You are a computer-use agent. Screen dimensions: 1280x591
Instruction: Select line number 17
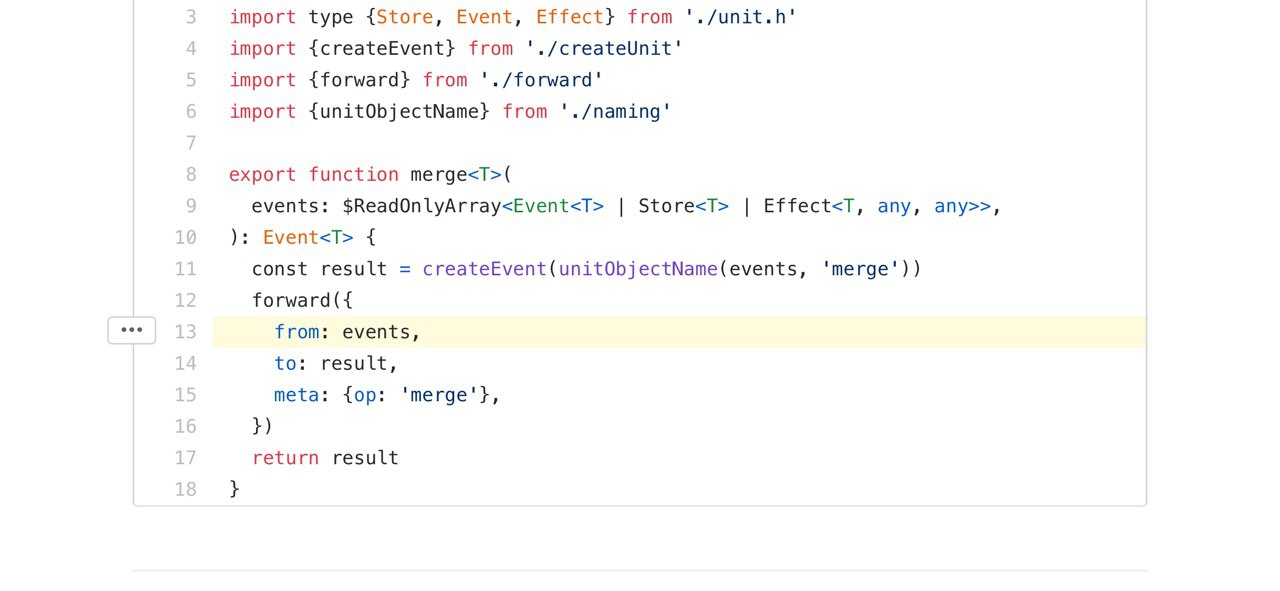(186, 458)
